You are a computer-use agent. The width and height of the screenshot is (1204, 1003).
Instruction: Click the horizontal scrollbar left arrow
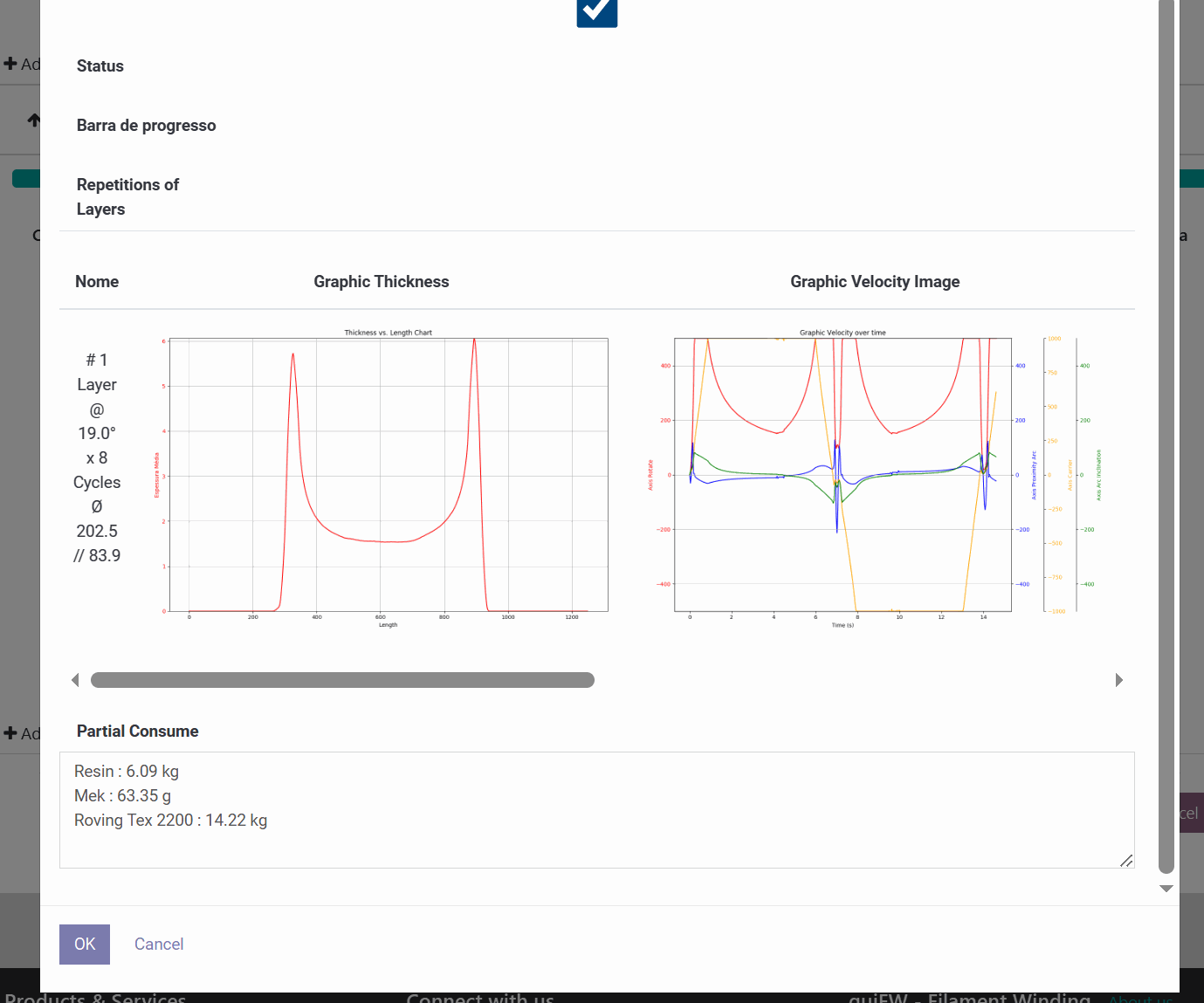(x=75, y=680)
